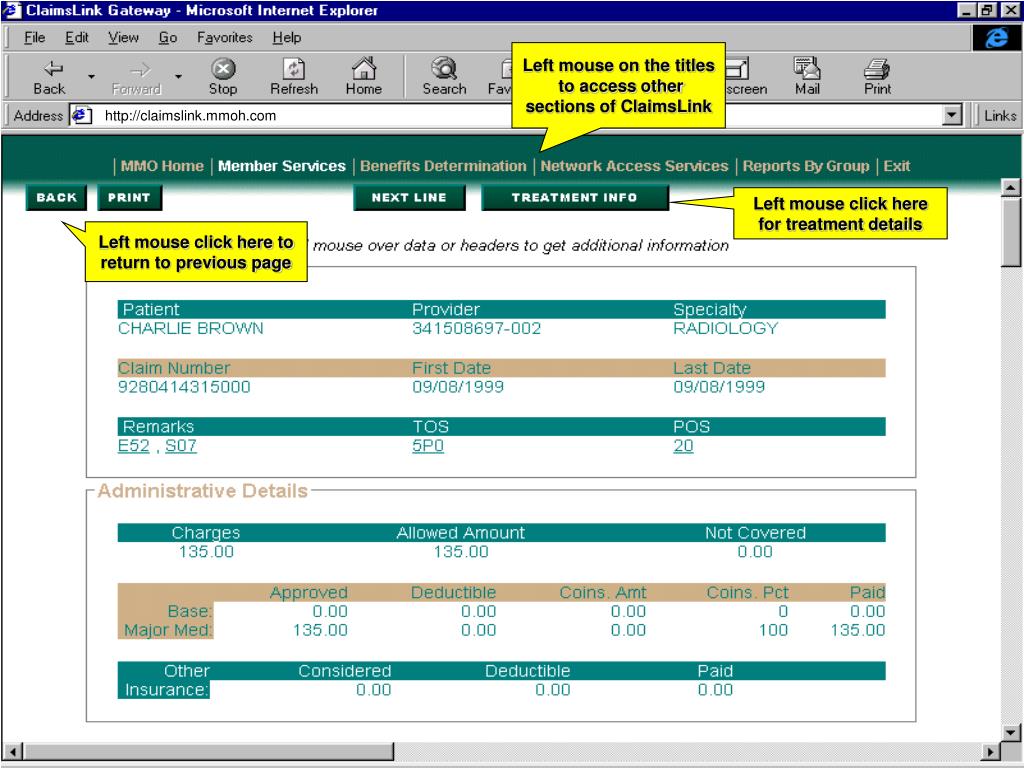Click the Print toolbar icon
Viewport: 1024px width, 768px height.
(876, 68)
